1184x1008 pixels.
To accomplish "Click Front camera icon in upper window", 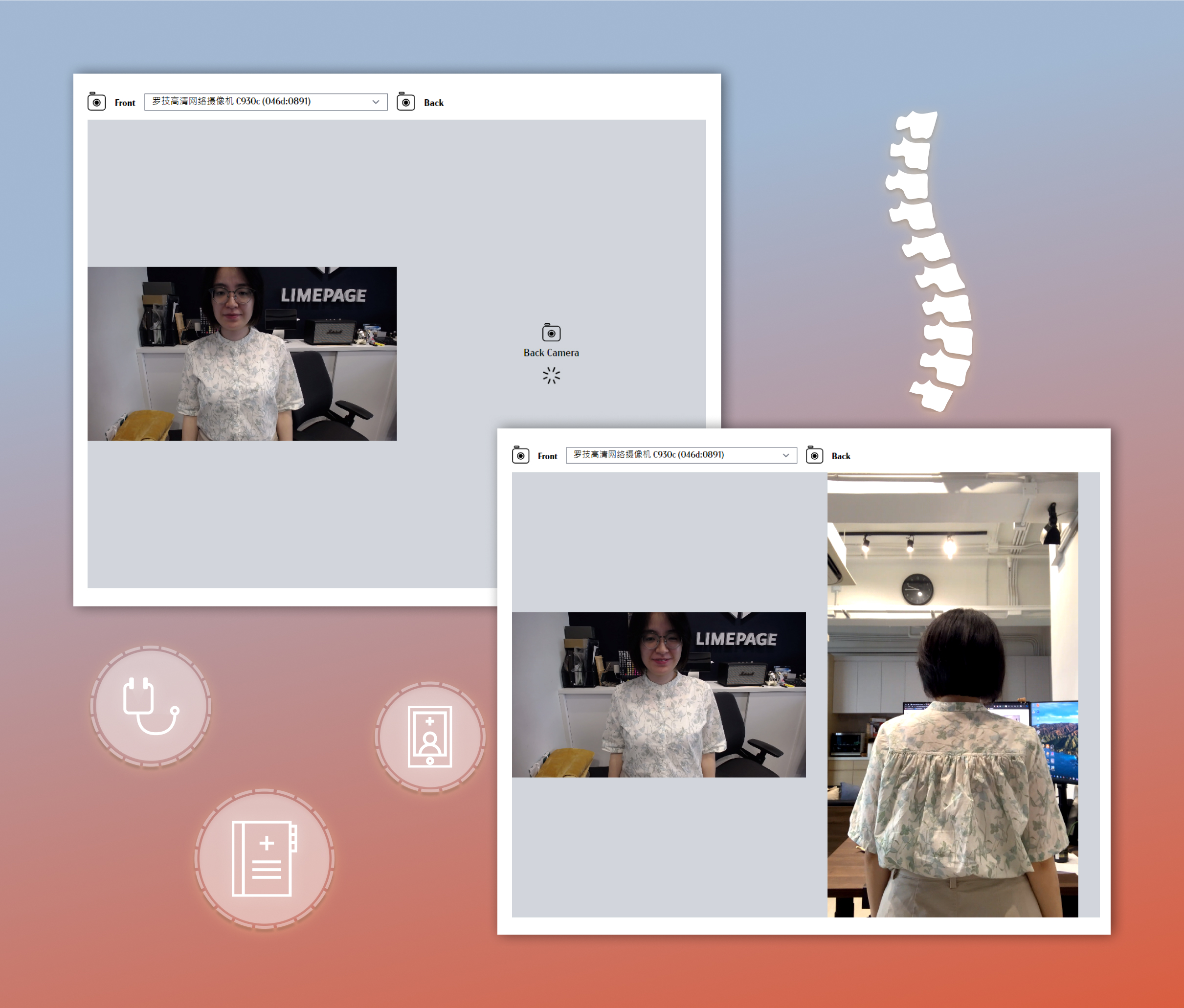I will tap(96, 102).
